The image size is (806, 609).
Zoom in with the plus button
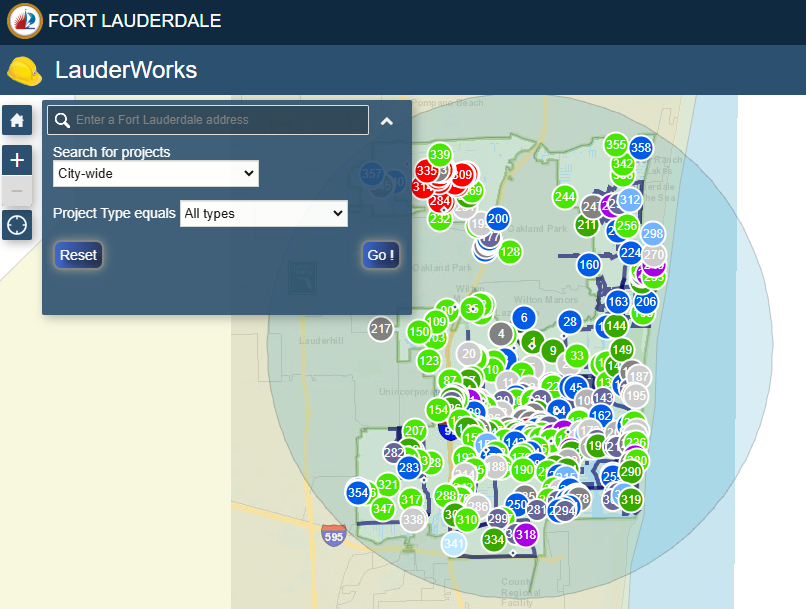coord(16,160)
